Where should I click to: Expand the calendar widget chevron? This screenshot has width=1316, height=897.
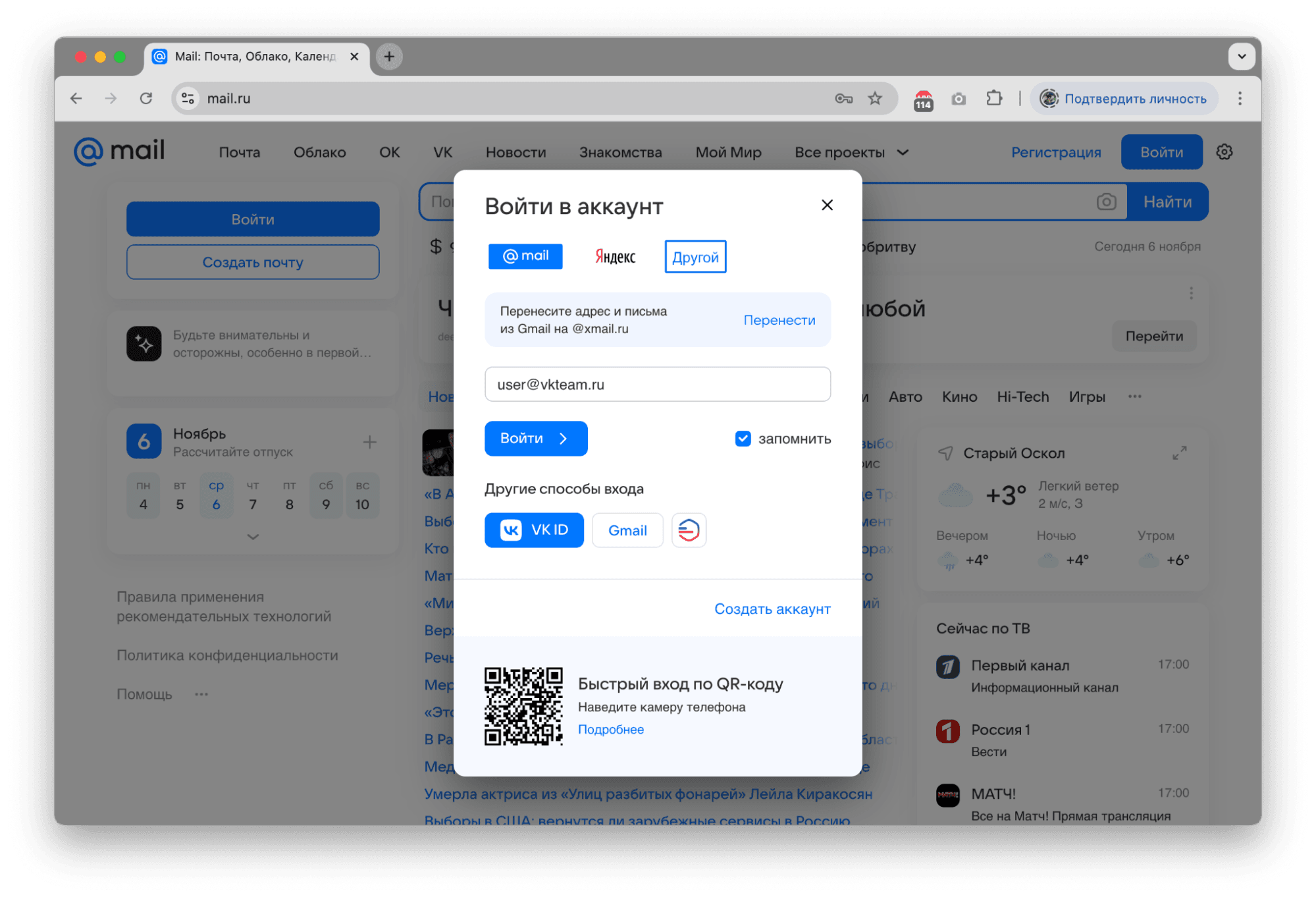[253, 537]
